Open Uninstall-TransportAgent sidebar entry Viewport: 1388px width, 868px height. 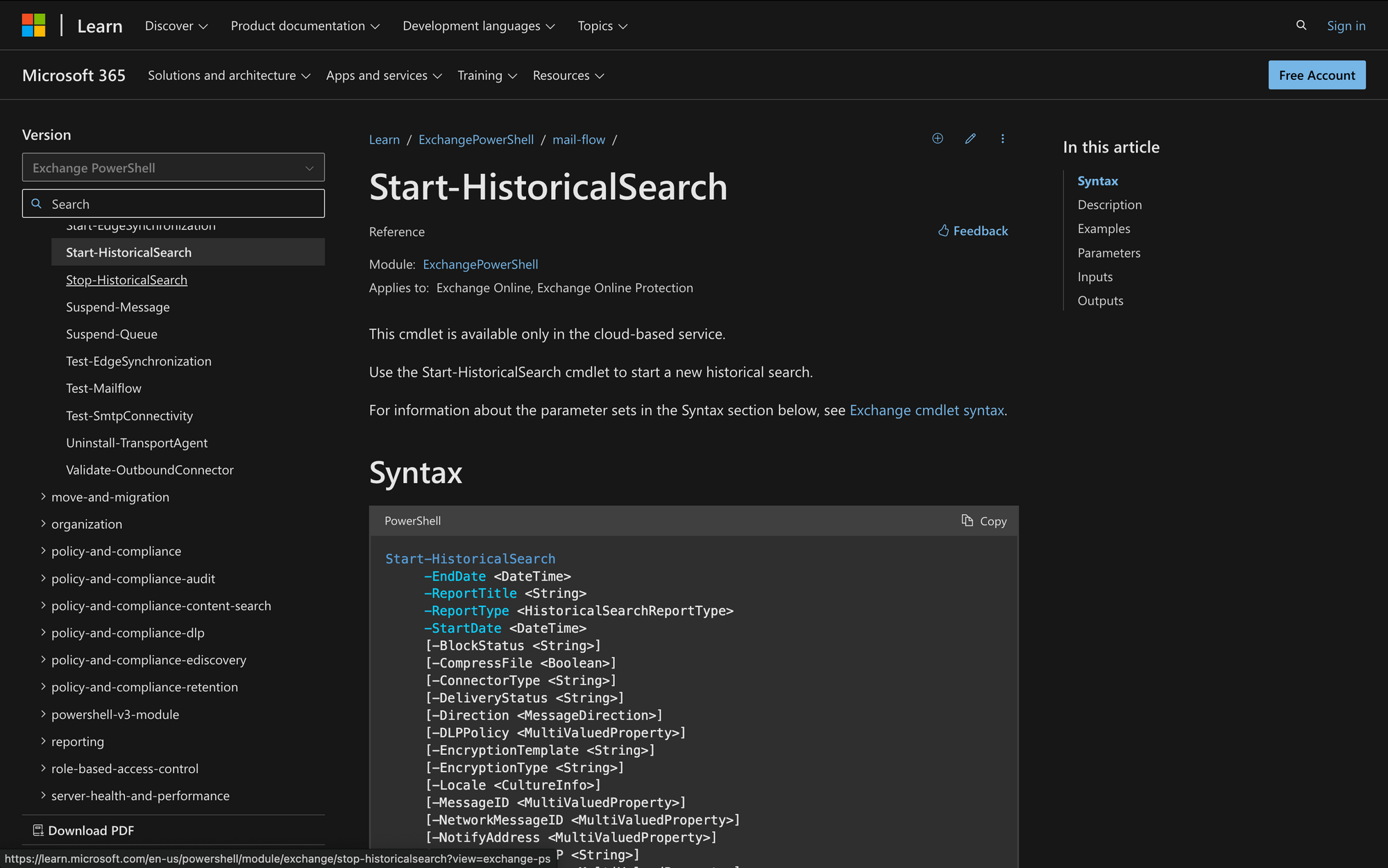137,443
